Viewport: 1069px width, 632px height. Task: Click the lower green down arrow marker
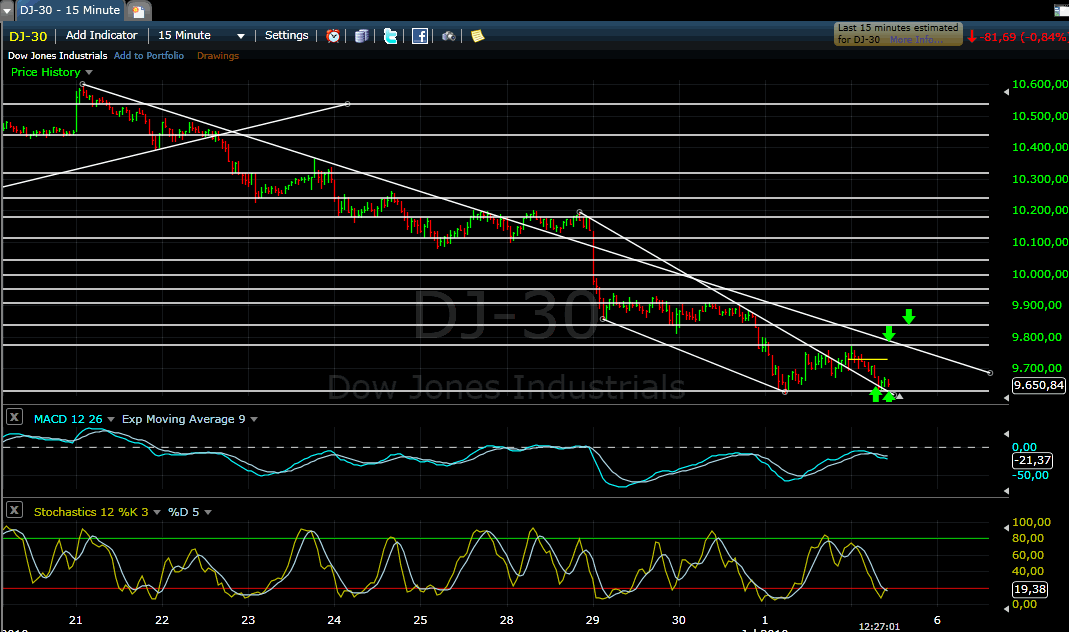click(888, 333)
